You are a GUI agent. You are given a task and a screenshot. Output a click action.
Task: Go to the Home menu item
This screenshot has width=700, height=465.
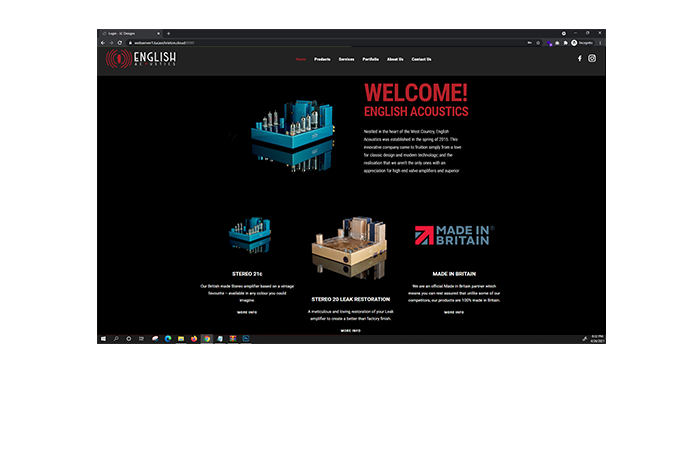[301, 59]
